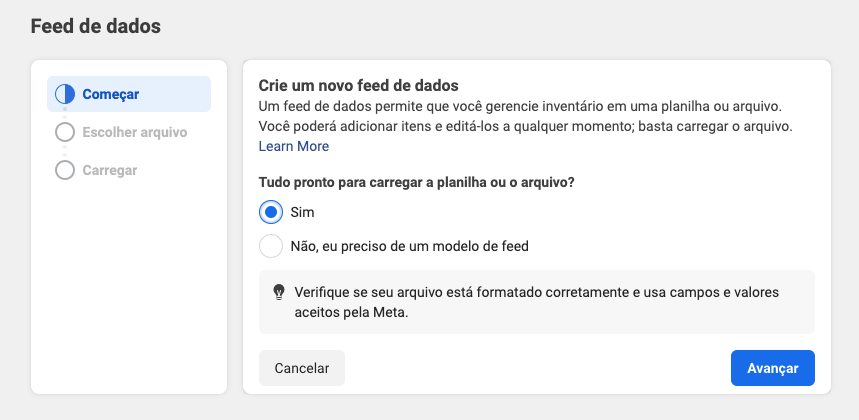The height and width of the screenshot is (420, 859).
Task: Select the Sim radio button
Action: pos(271,212)
